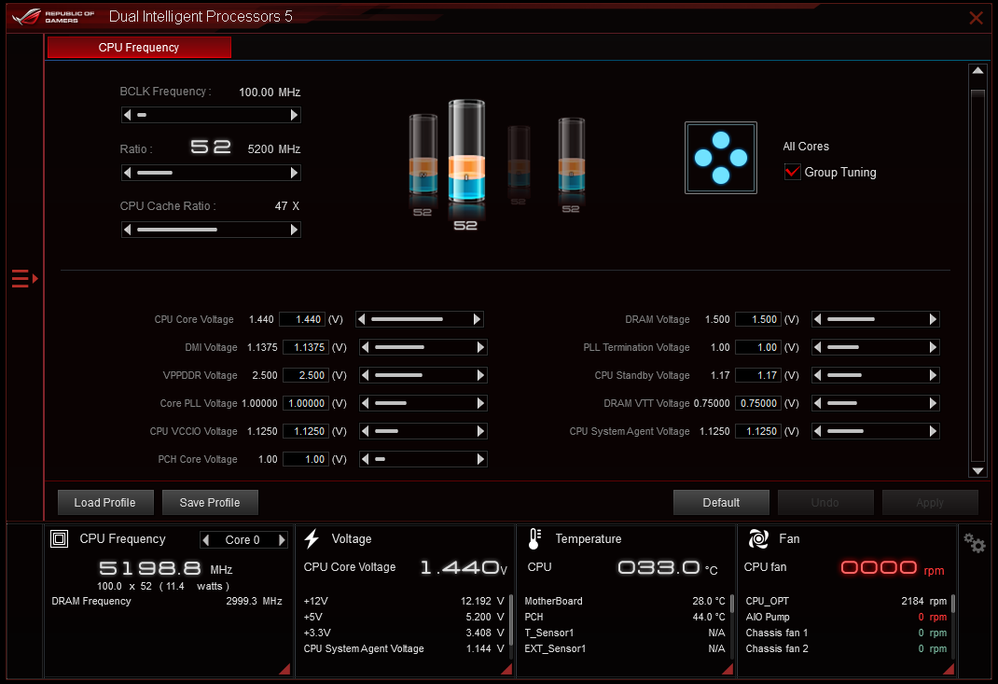
Task: Click the Save Profile button
Action: click(209, 502)
